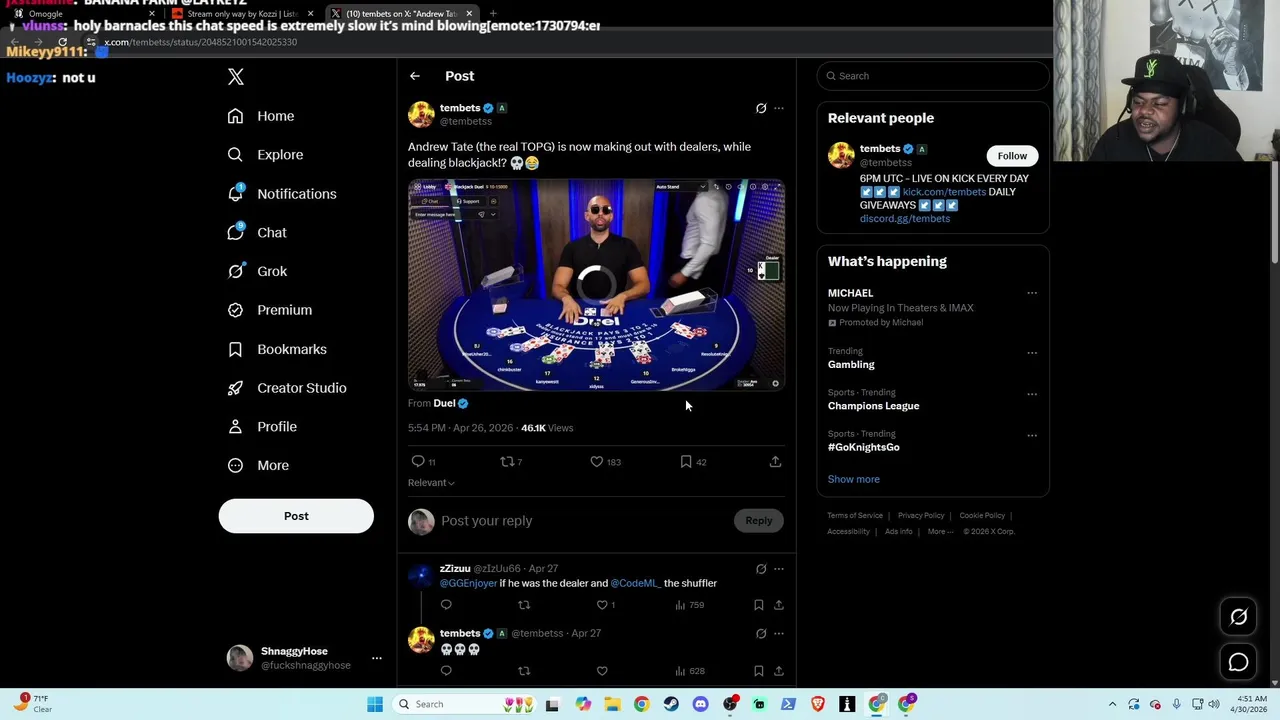Open Discord from the taskbar
Screen dimensions: 1280x720
(x=700, y=705)
